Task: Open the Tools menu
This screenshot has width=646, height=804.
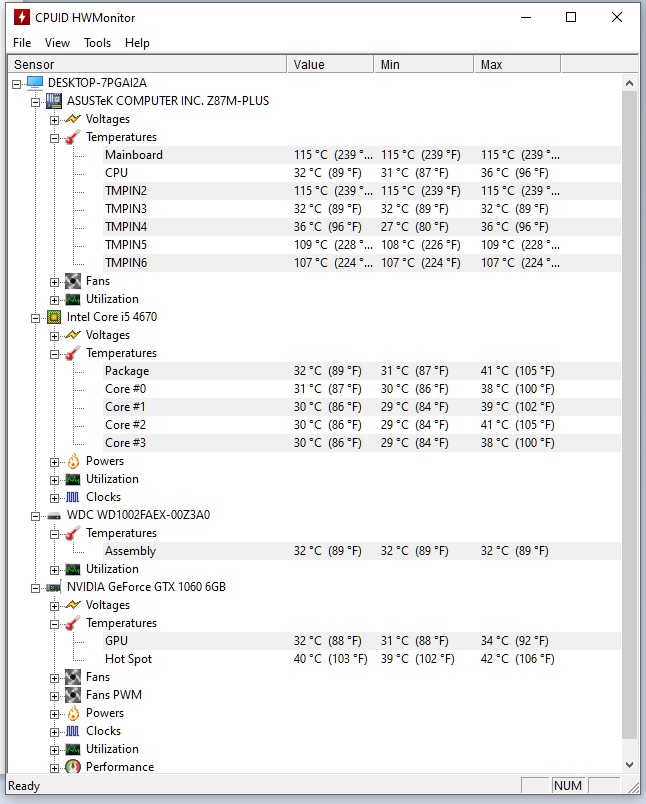Action: [x=97, y=43]
